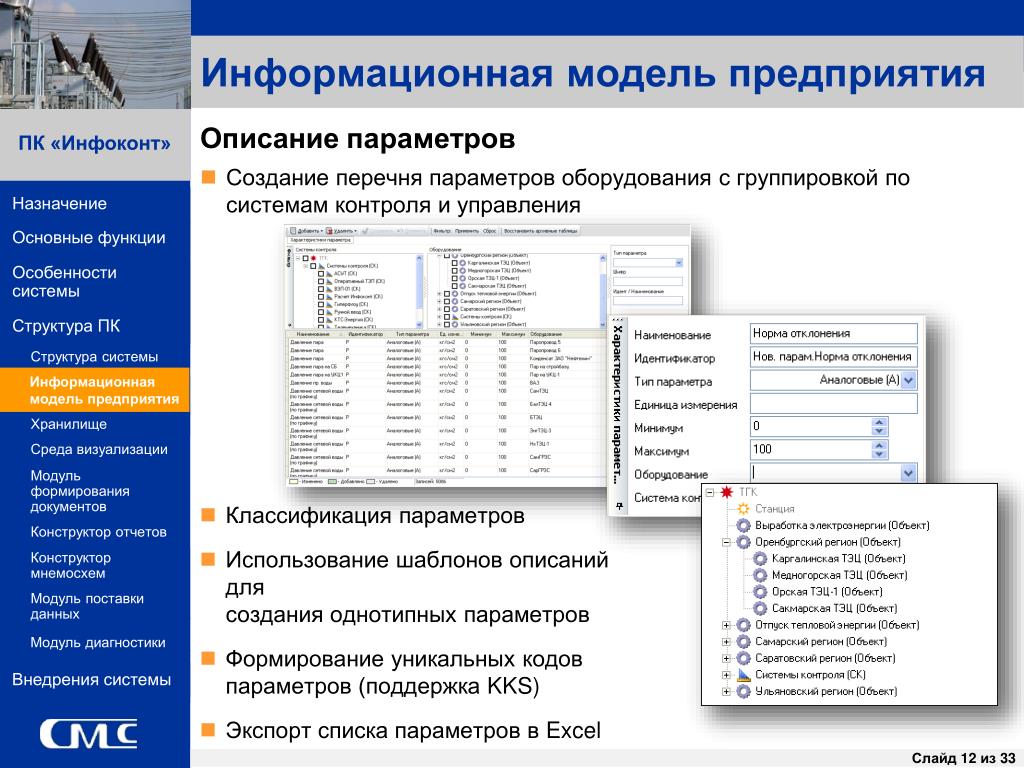
Task: Click gear icon of Отпуск тепловой энергии in dropdown tree
Action: pyautogui.click(x=743, y=625)
